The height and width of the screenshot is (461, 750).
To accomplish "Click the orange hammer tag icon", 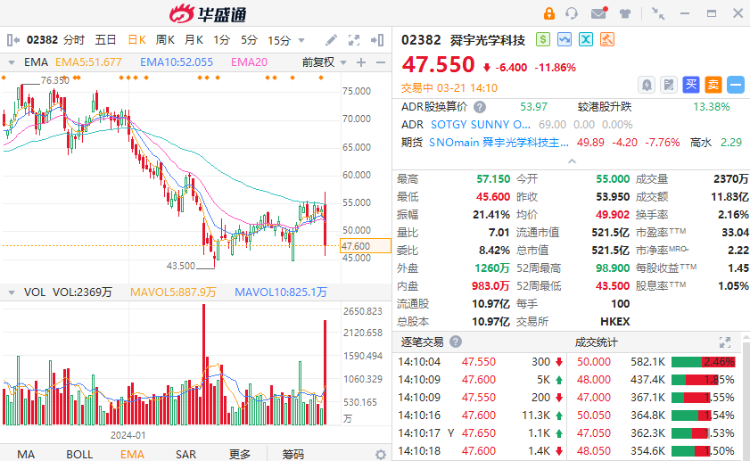I will pos(607,39).
